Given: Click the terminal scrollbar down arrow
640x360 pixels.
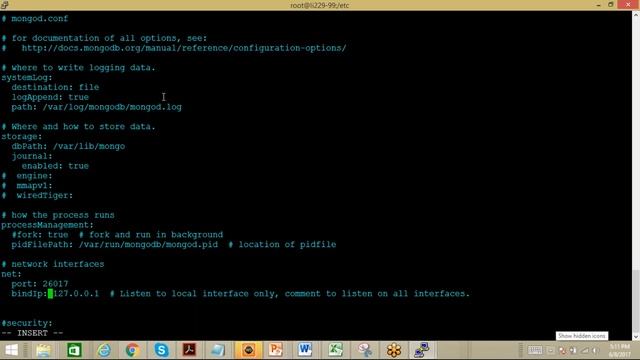Looking at the screenshot, I should 636,337.
